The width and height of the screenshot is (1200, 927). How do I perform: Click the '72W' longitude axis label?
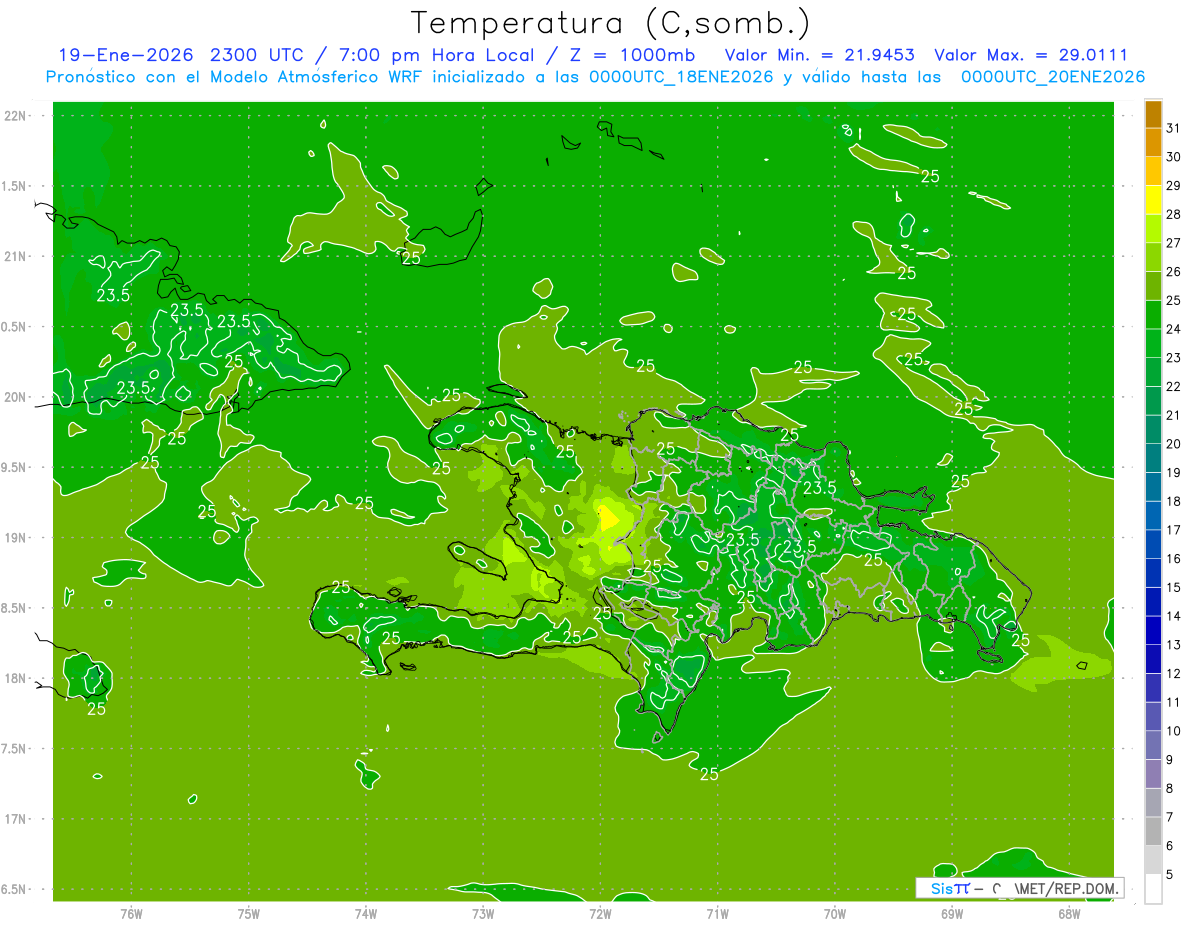point(600,913)
